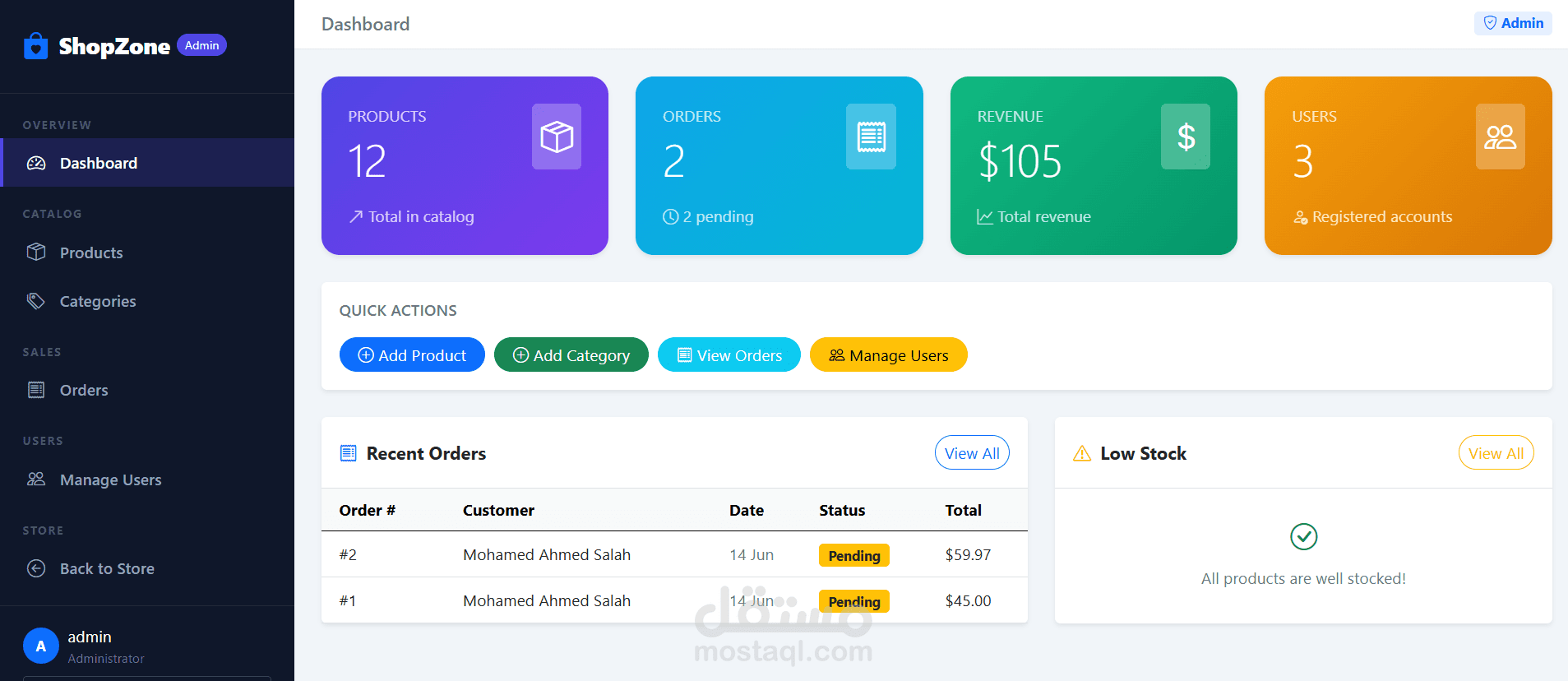Click the Date column header
Screen dimensions: 1568x681
747,510
